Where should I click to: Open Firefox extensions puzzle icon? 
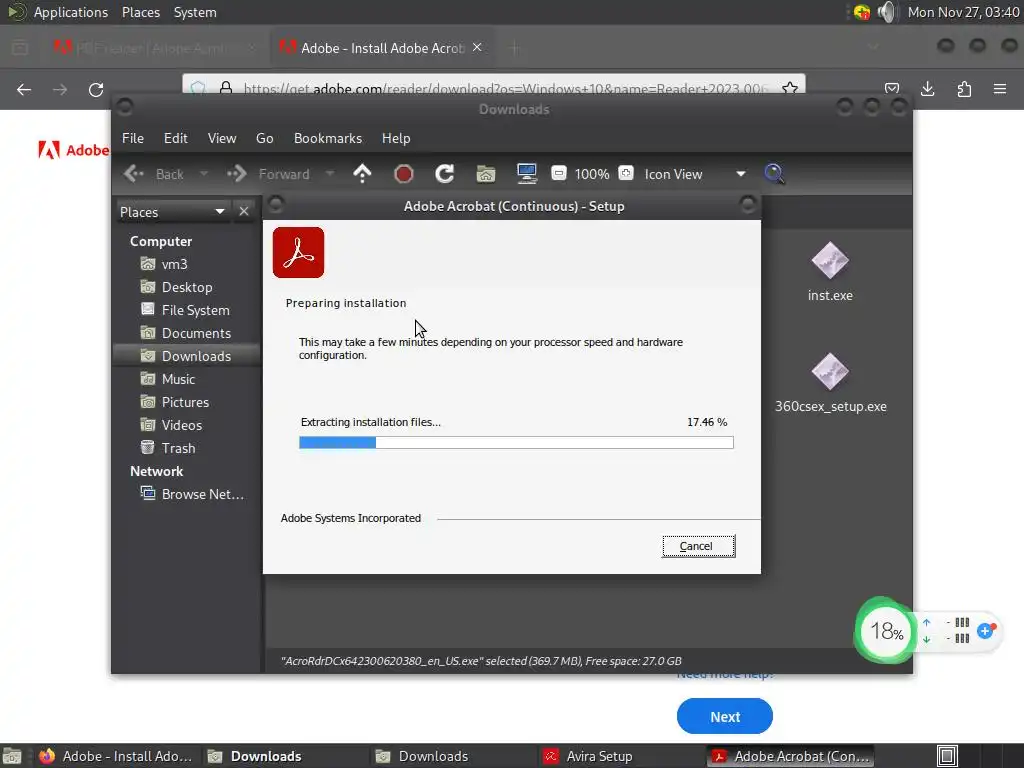964,89
